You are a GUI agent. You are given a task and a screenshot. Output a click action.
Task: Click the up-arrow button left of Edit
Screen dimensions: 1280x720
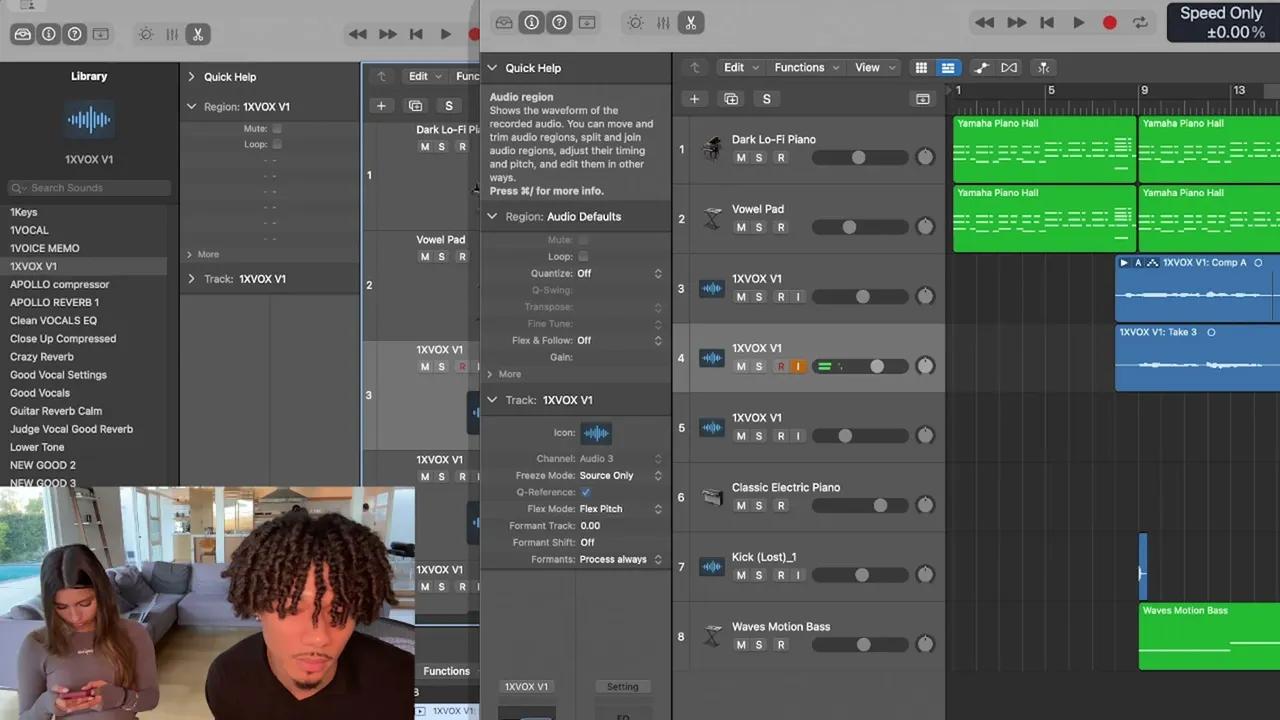pyautogui.click(x=695, y=67)
